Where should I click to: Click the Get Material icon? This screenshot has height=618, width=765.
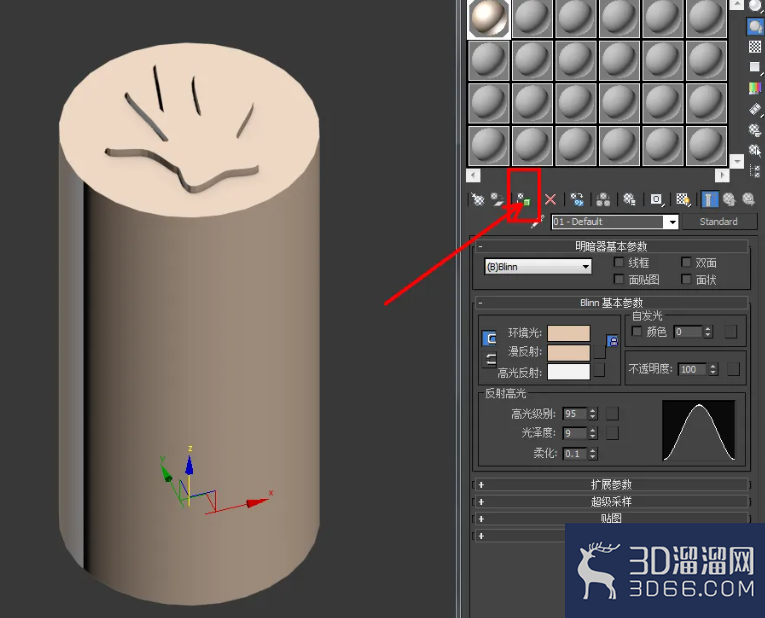(478, 199)
